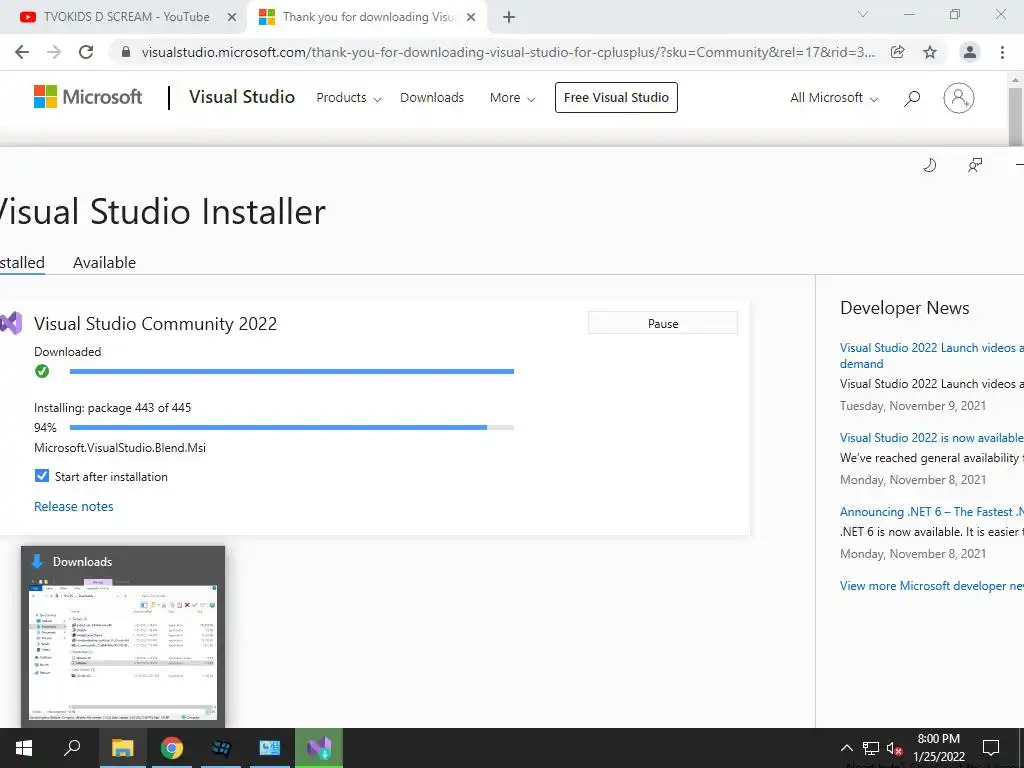
Task: Switch to the Installed tab
Action: [x=22, y=263]
